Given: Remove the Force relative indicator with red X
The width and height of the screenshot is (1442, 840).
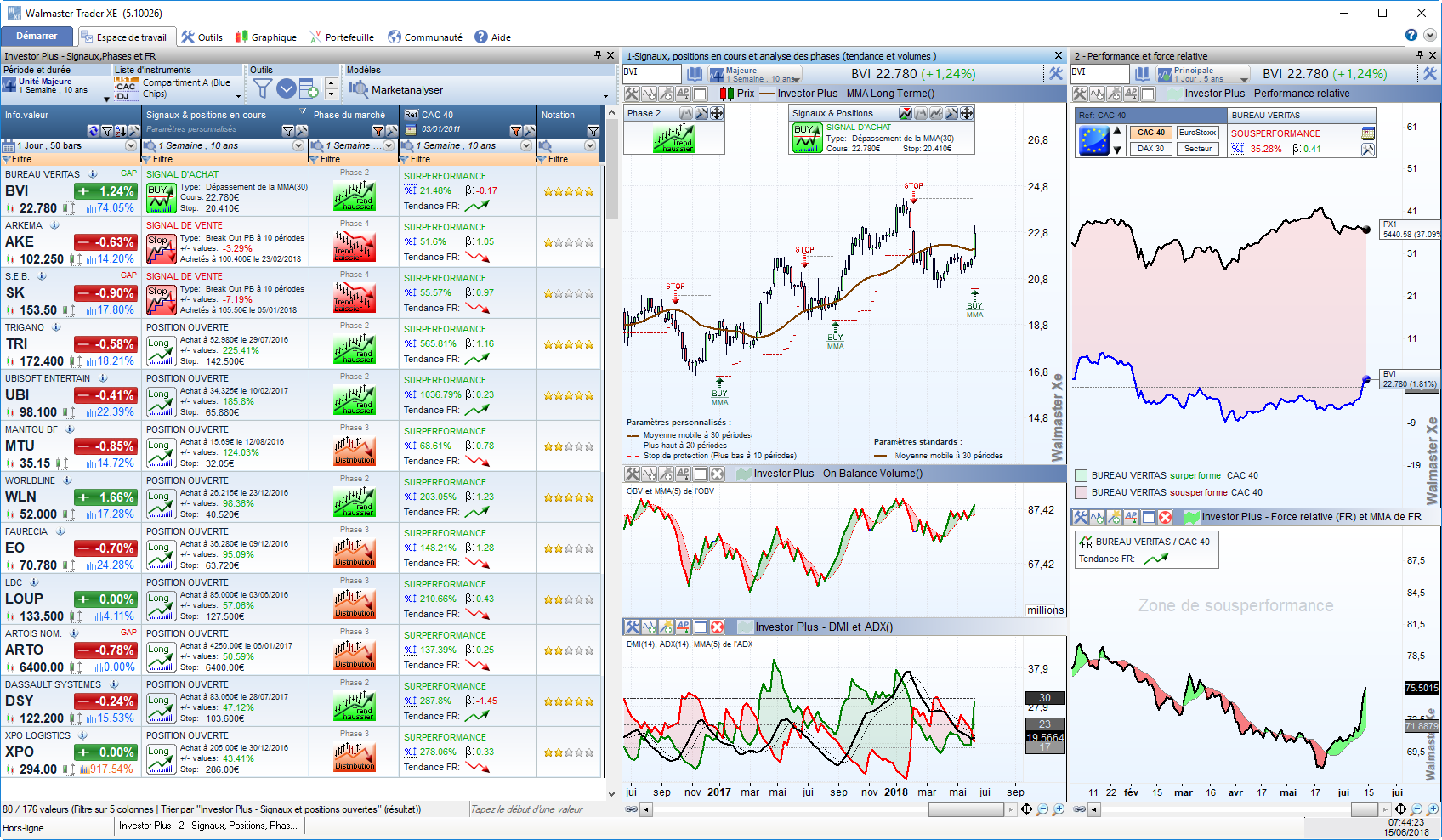Looking at the screenshot, I should click(x=1165, y=517).
